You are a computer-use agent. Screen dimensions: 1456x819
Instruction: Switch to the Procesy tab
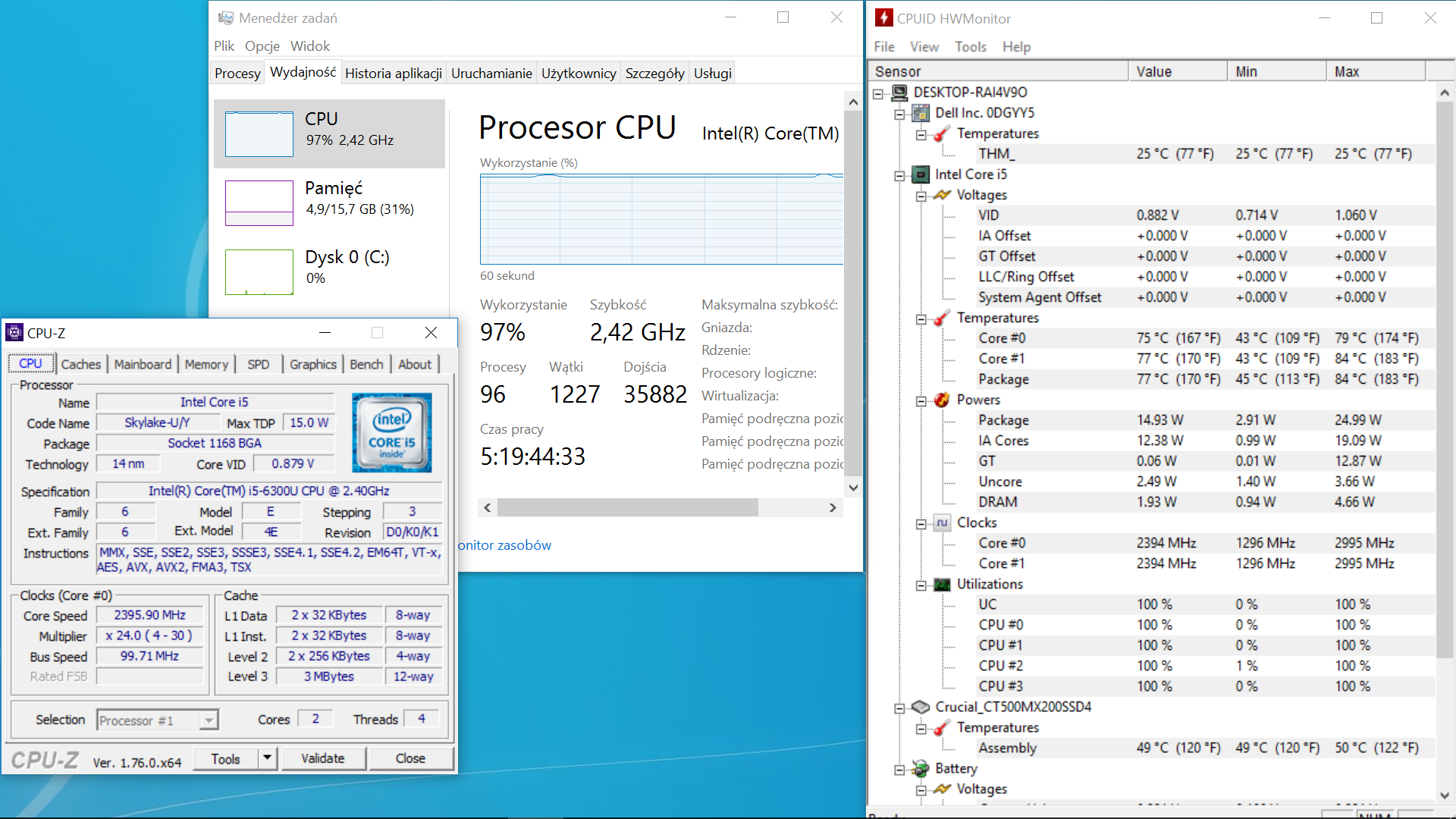click(x=237, y=73)
